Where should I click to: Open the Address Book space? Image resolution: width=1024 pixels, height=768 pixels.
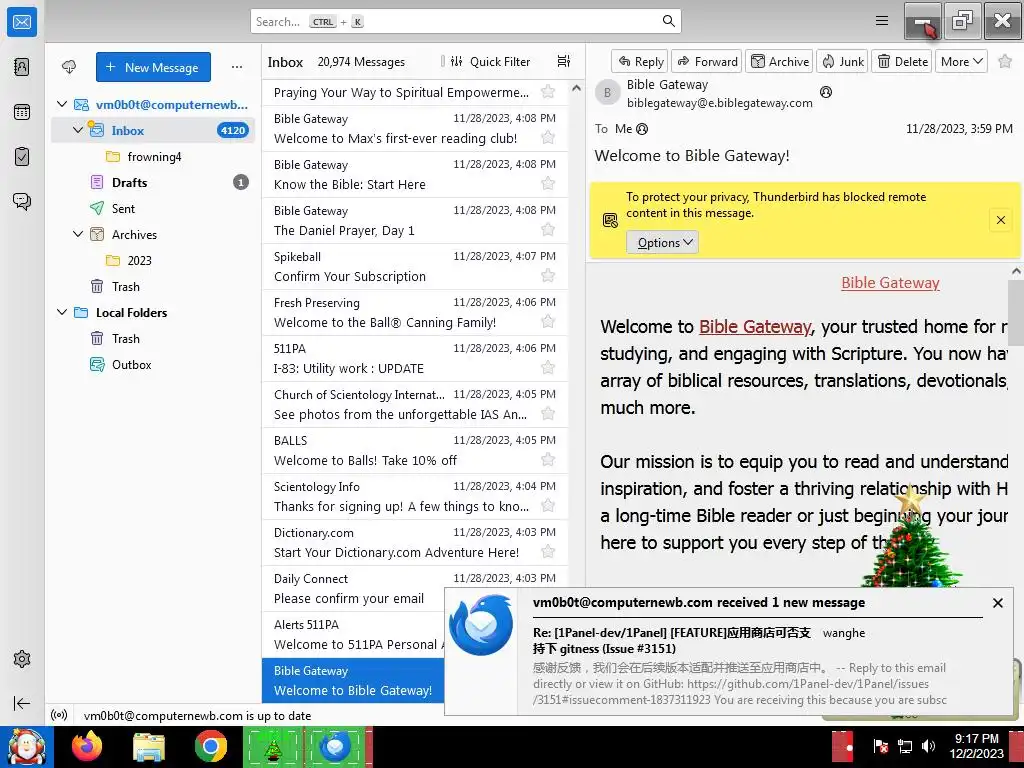tap(22, 67)
